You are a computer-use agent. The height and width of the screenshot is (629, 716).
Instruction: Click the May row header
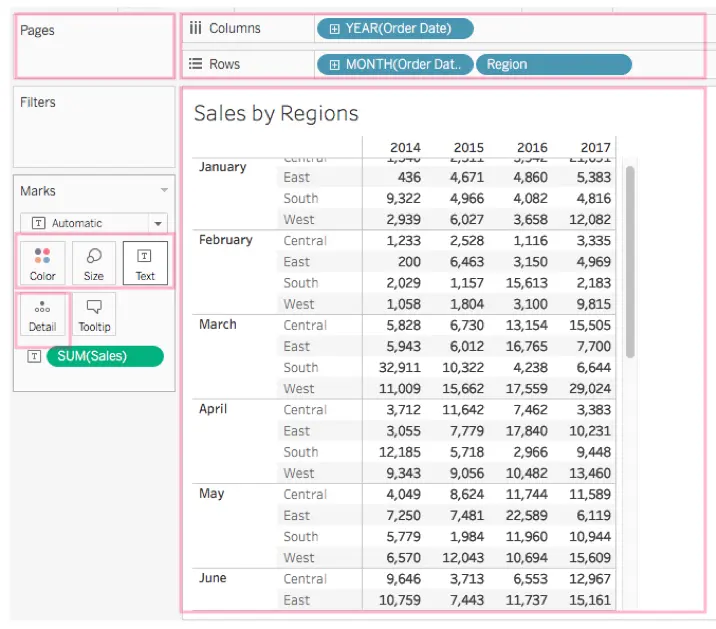click(211, 494)
